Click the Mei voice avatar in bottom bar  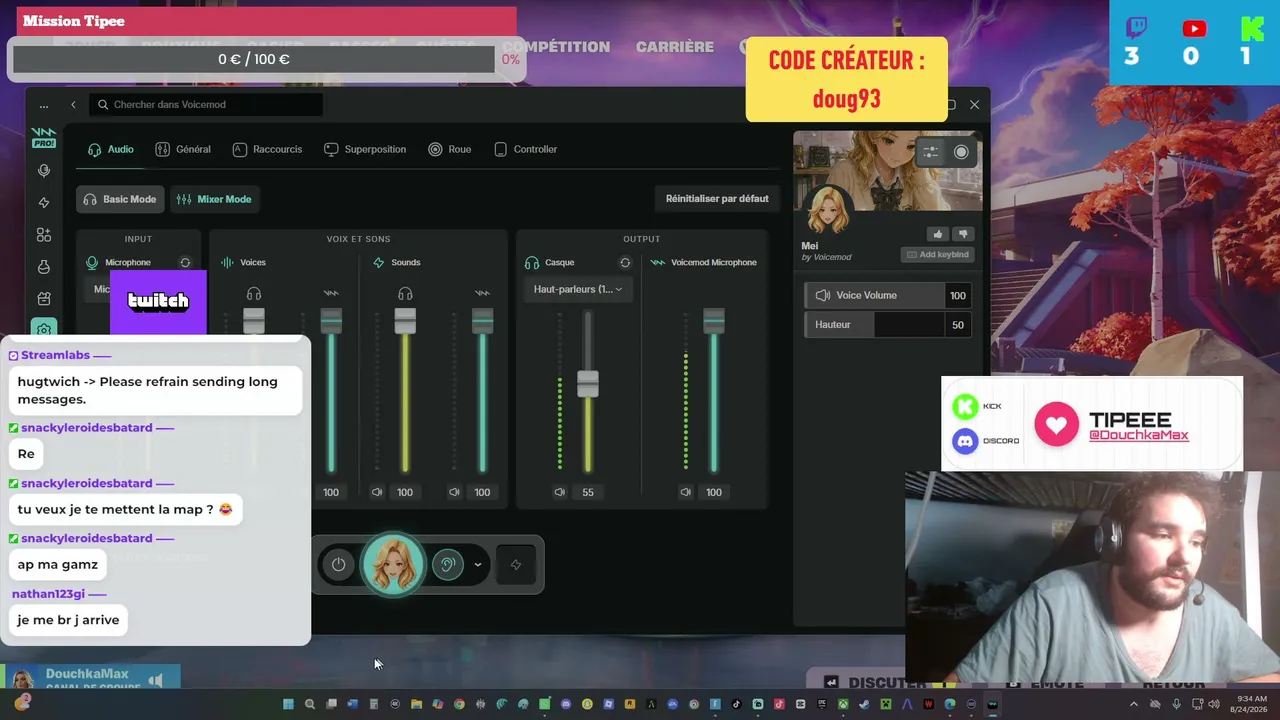click(x=393, y=564)
